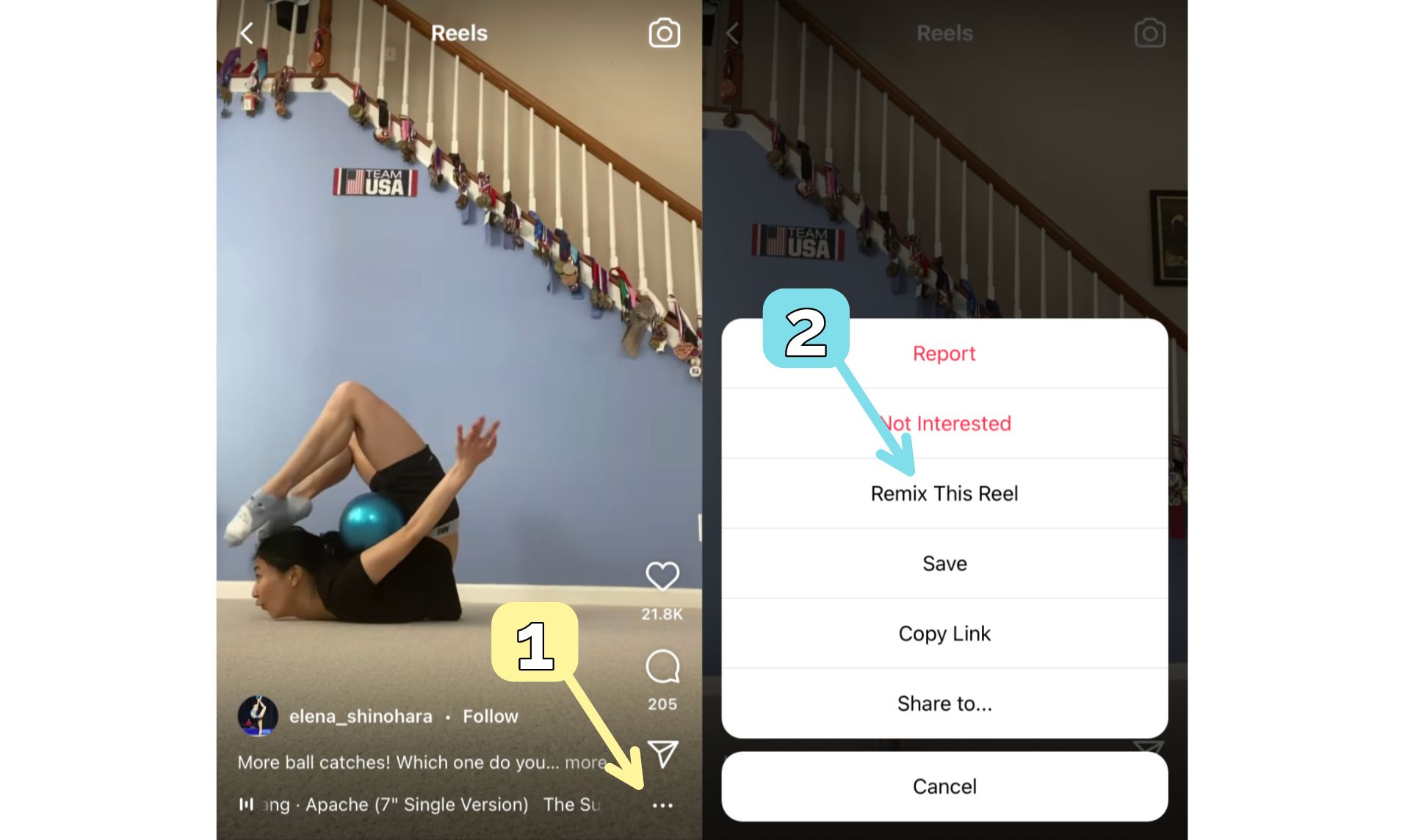The height and width of the screenshot is (840, 1410).
Task: Tap the back arrow navigation icon
Action: click(248, 32)
